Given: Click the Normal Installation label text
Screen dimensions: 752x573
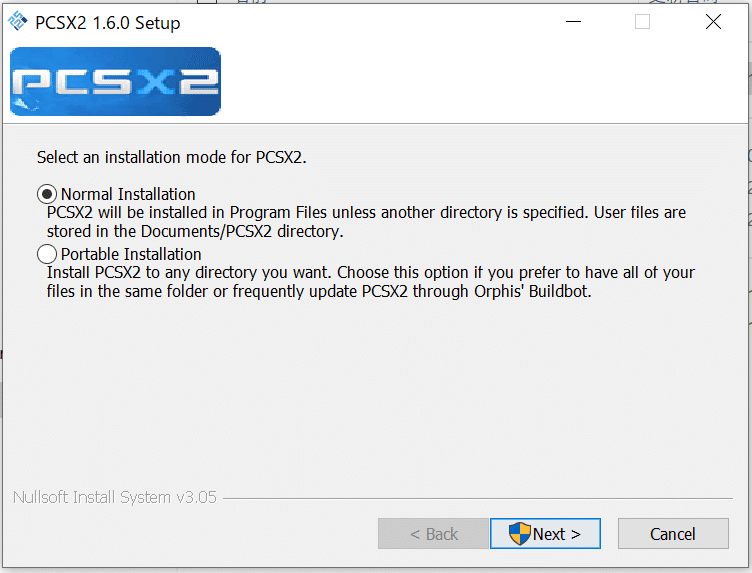Looking at the screenshot, I should tap(128, 194).
